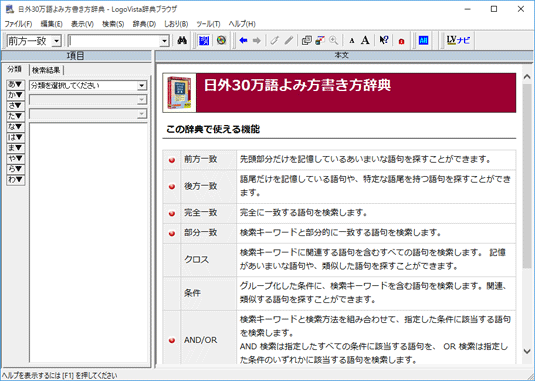Open the 辞典(D) menu
This screenshot has height=381, width=535.
[x=144, y=24]
